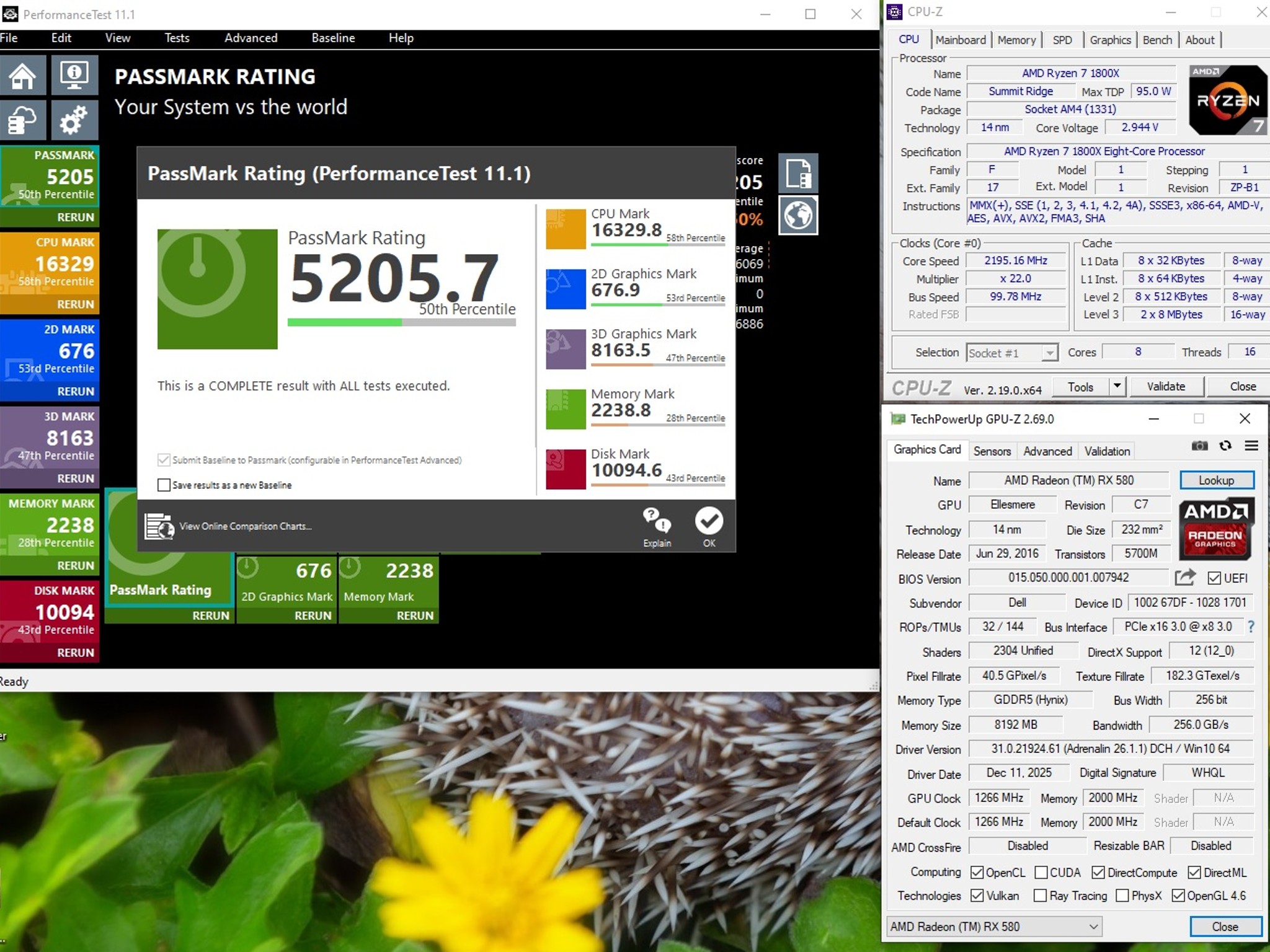Click the GPU Name field in GPU-Z

1068,480
